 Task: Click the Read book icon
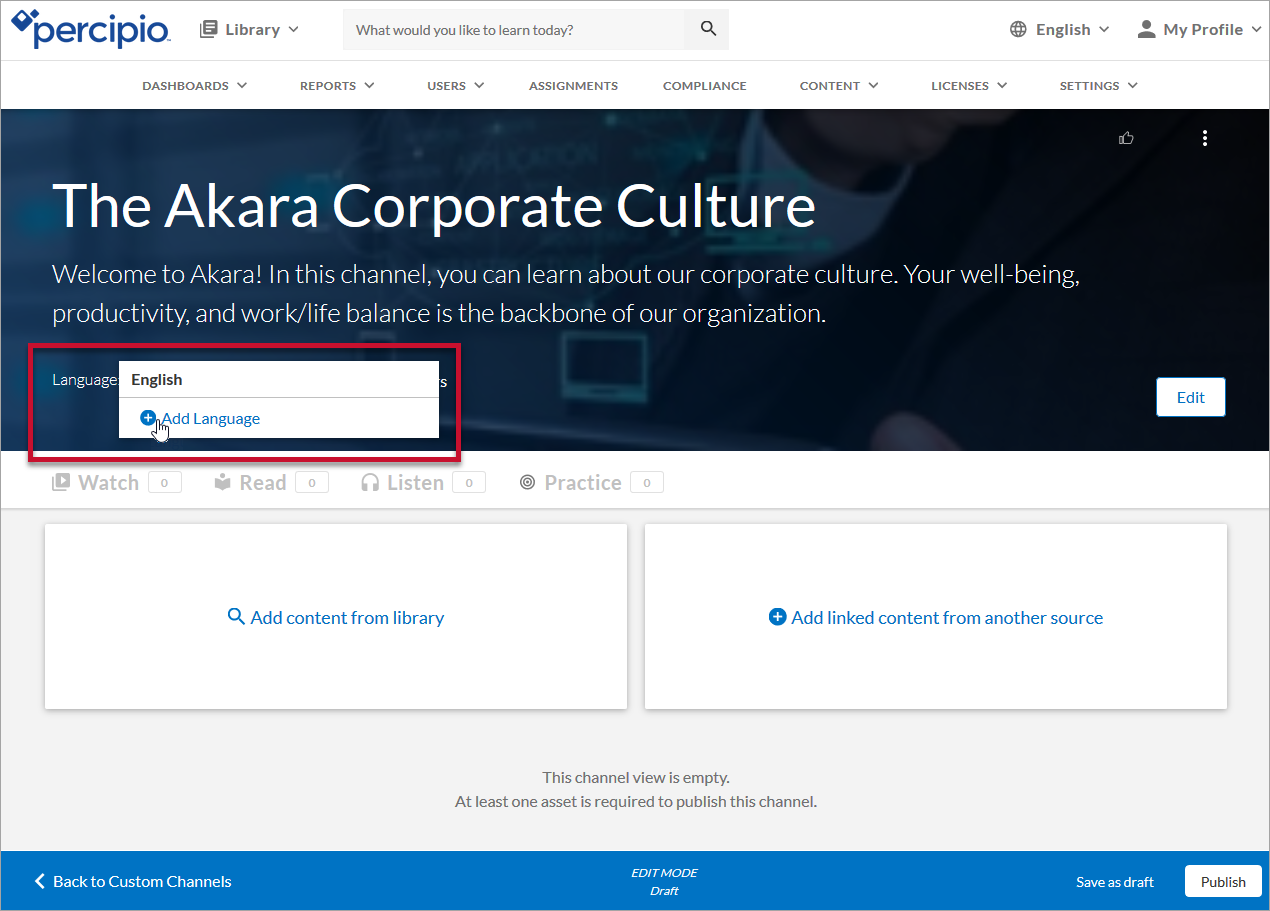tap(223, 483)
